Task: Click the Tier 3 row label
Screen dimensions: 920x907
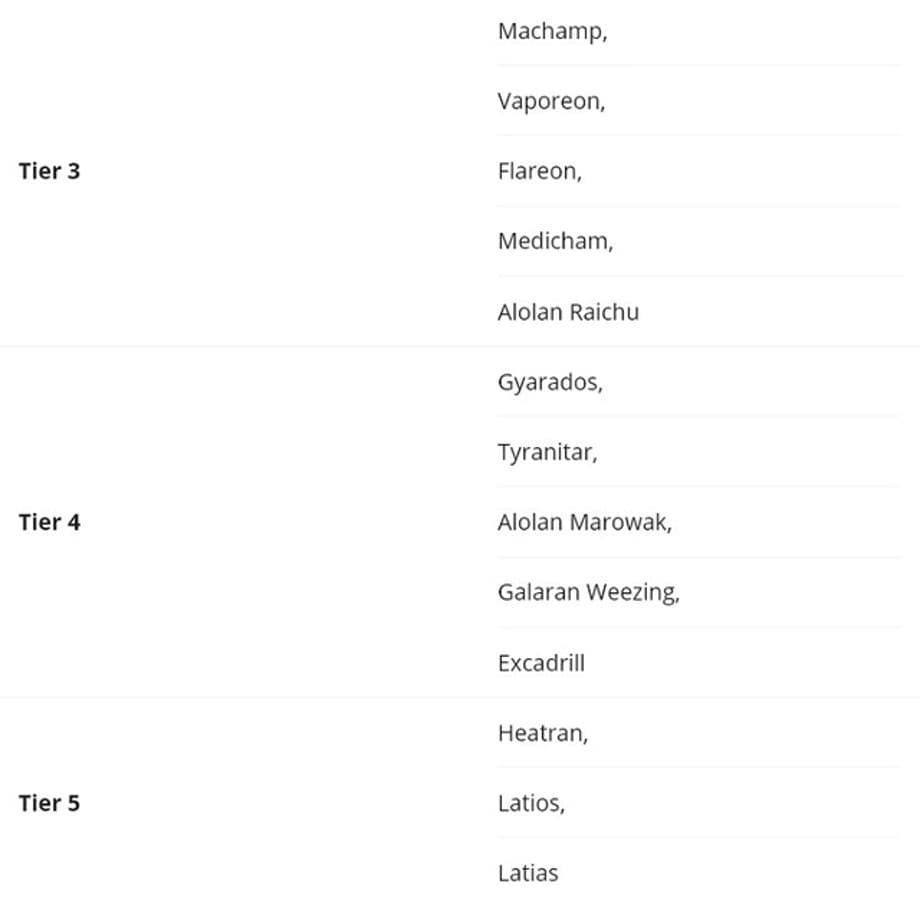Action: [49, 171]
